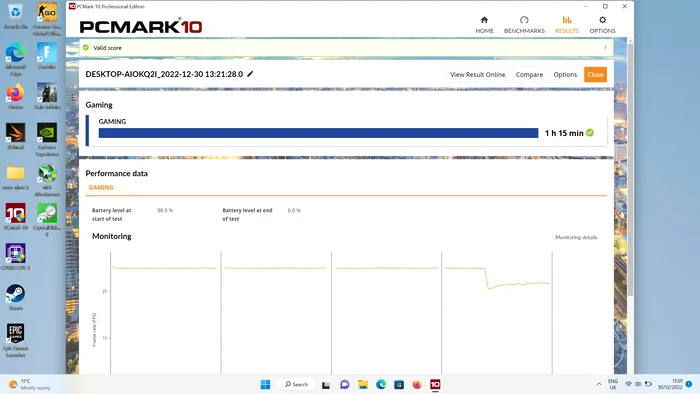Screen dimensions: 700x394
Task: Click View Result Online button
Action: (477, 75)
